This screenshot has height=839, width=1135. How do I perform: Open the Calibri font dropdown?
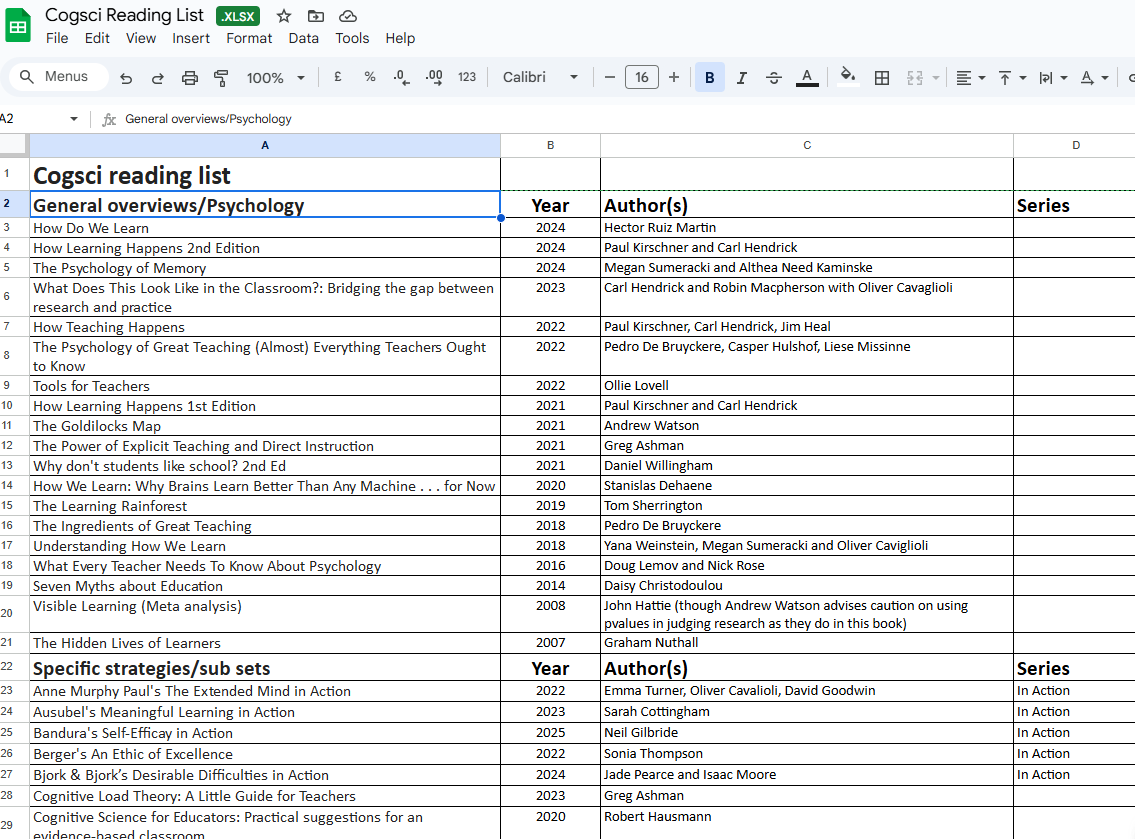540,77
